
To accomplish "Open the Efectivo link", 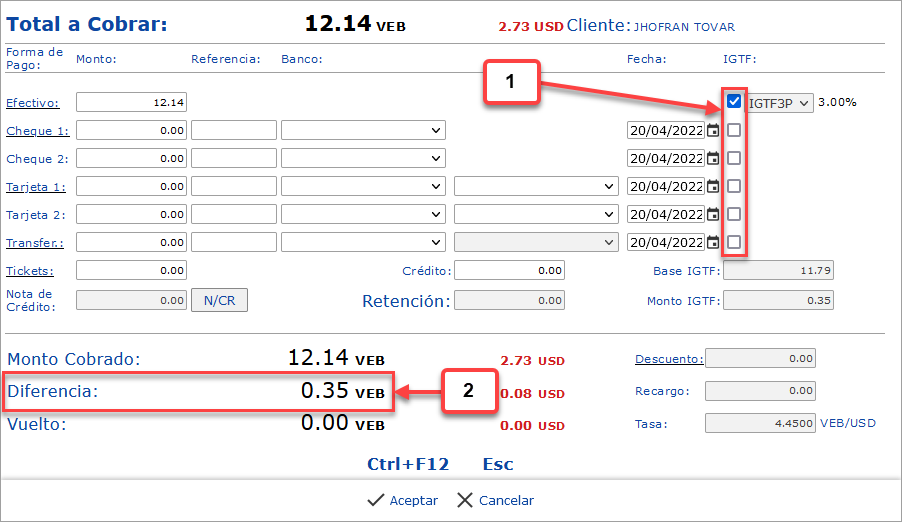I will tap(33, 103).
